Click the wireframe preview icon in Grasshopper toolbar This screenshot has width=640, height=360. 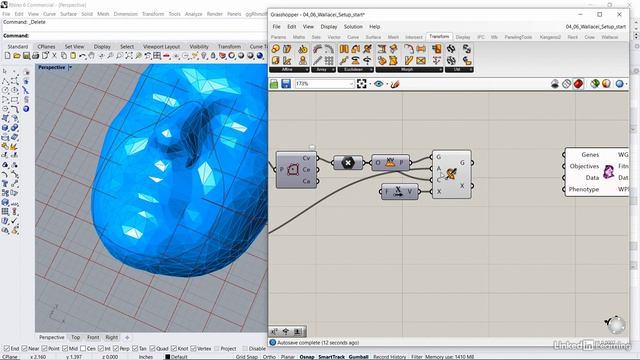tap(566, 84)
